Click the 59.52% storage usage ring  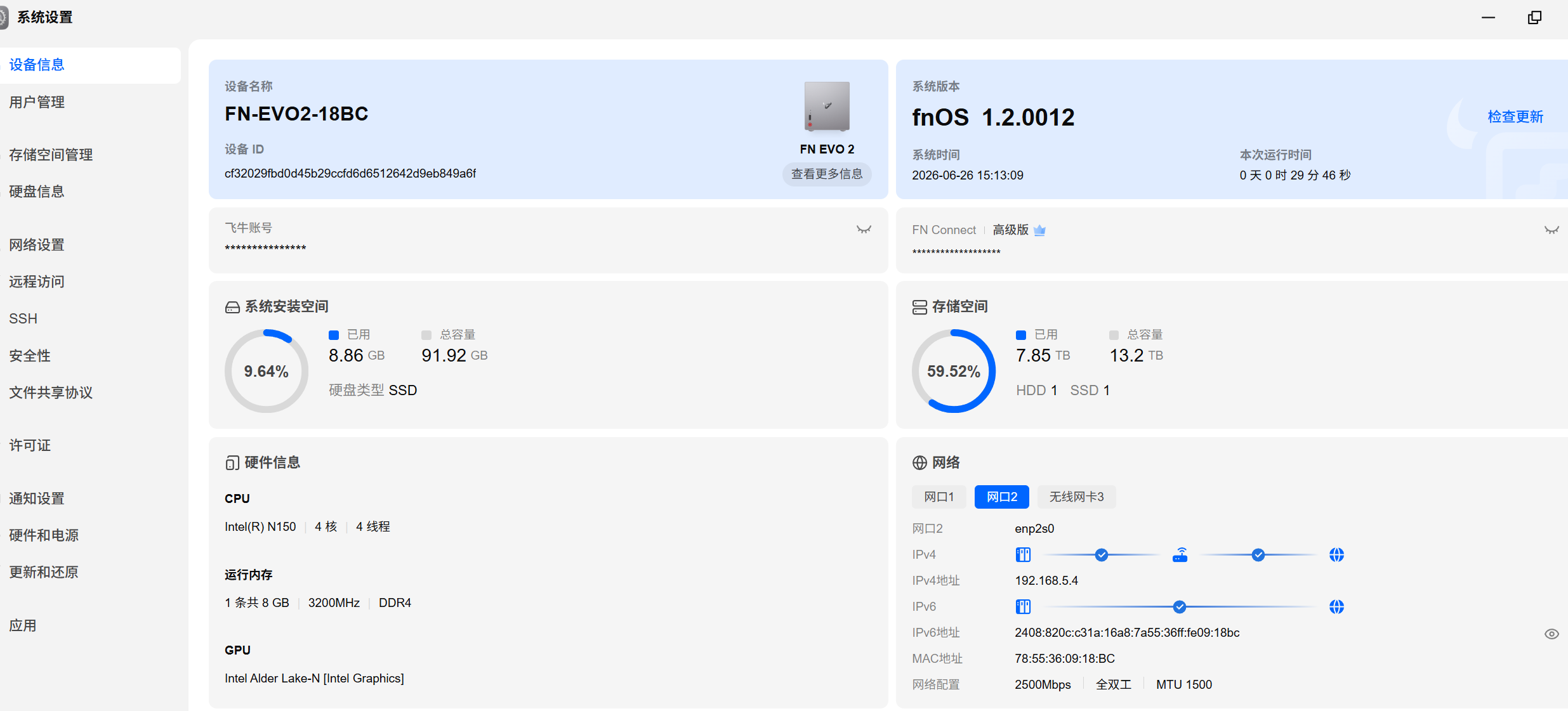tap(954, 371)
